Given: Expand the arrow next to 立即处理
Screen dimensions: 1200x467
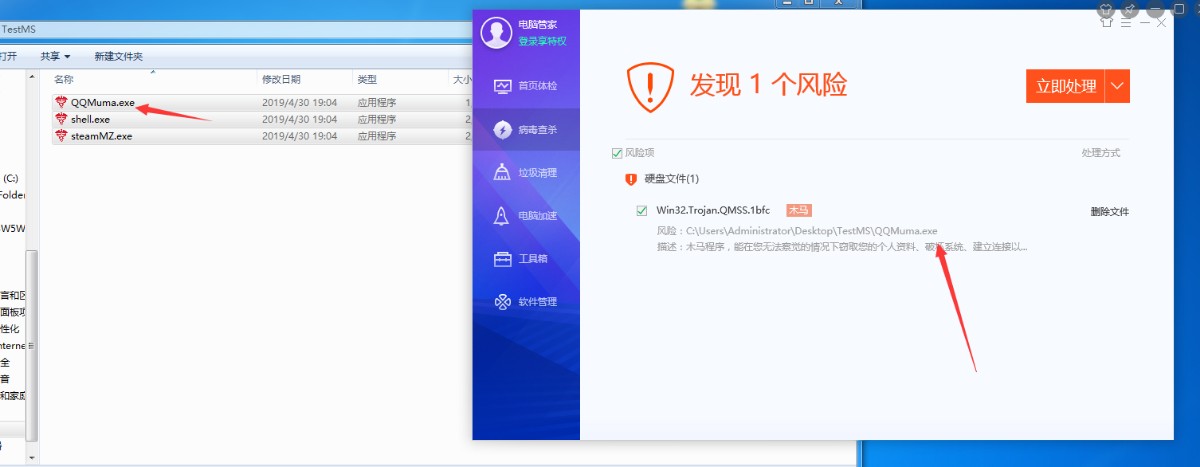Looking at the screenshot, I should click(1117, 87).
